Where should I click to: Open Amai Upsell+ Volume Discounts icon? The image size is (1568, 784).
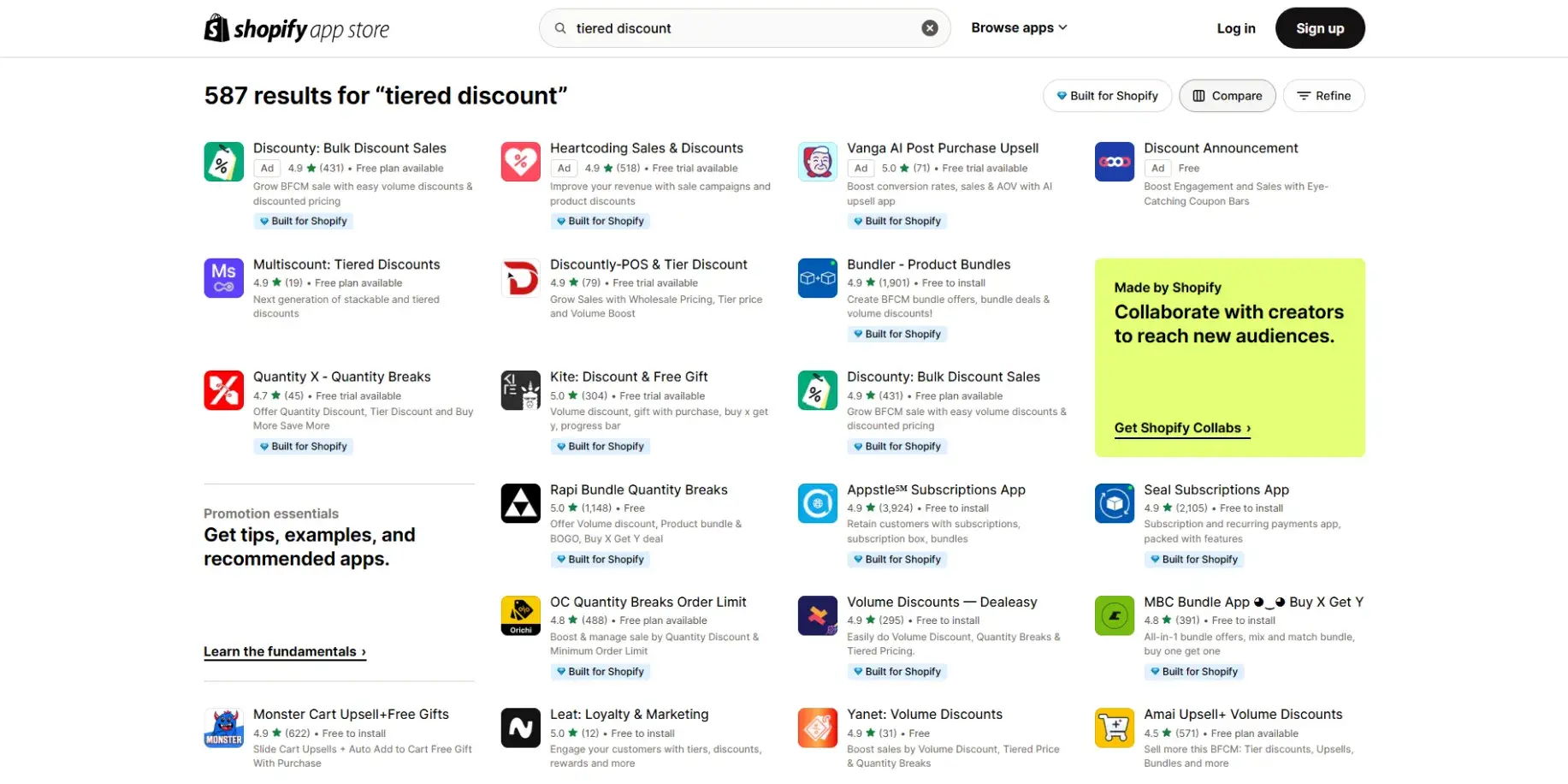(x=1114, y=728)
